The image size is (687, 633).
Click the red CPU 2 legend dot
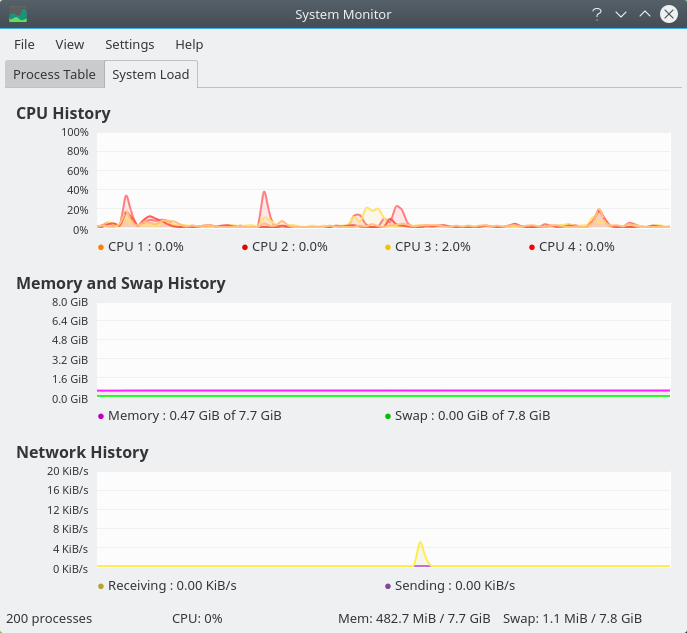(245, 247)
